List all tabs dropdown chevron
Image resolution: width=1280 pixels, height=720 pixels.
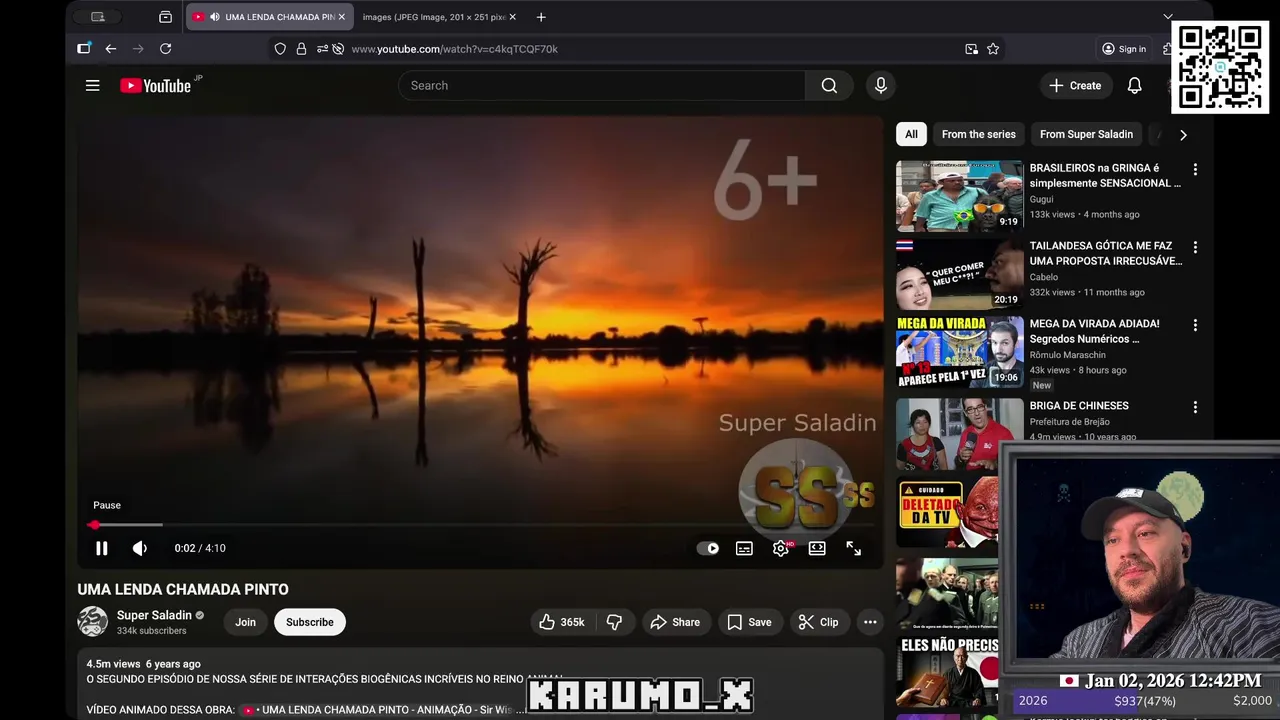1167,17
